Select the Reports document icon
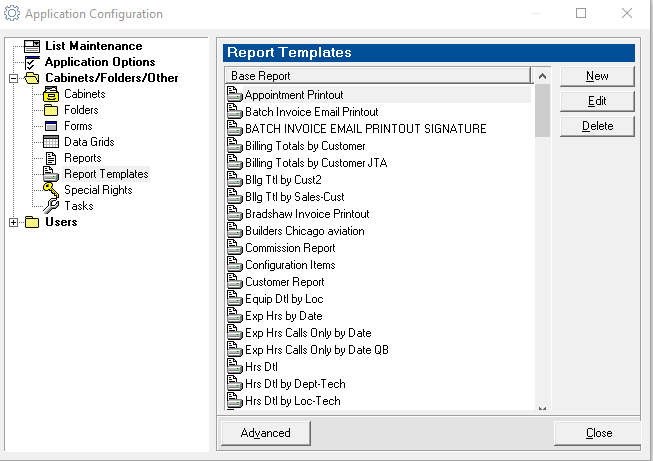Viewport: 653px width, 461px height. (x=51, y=158)
